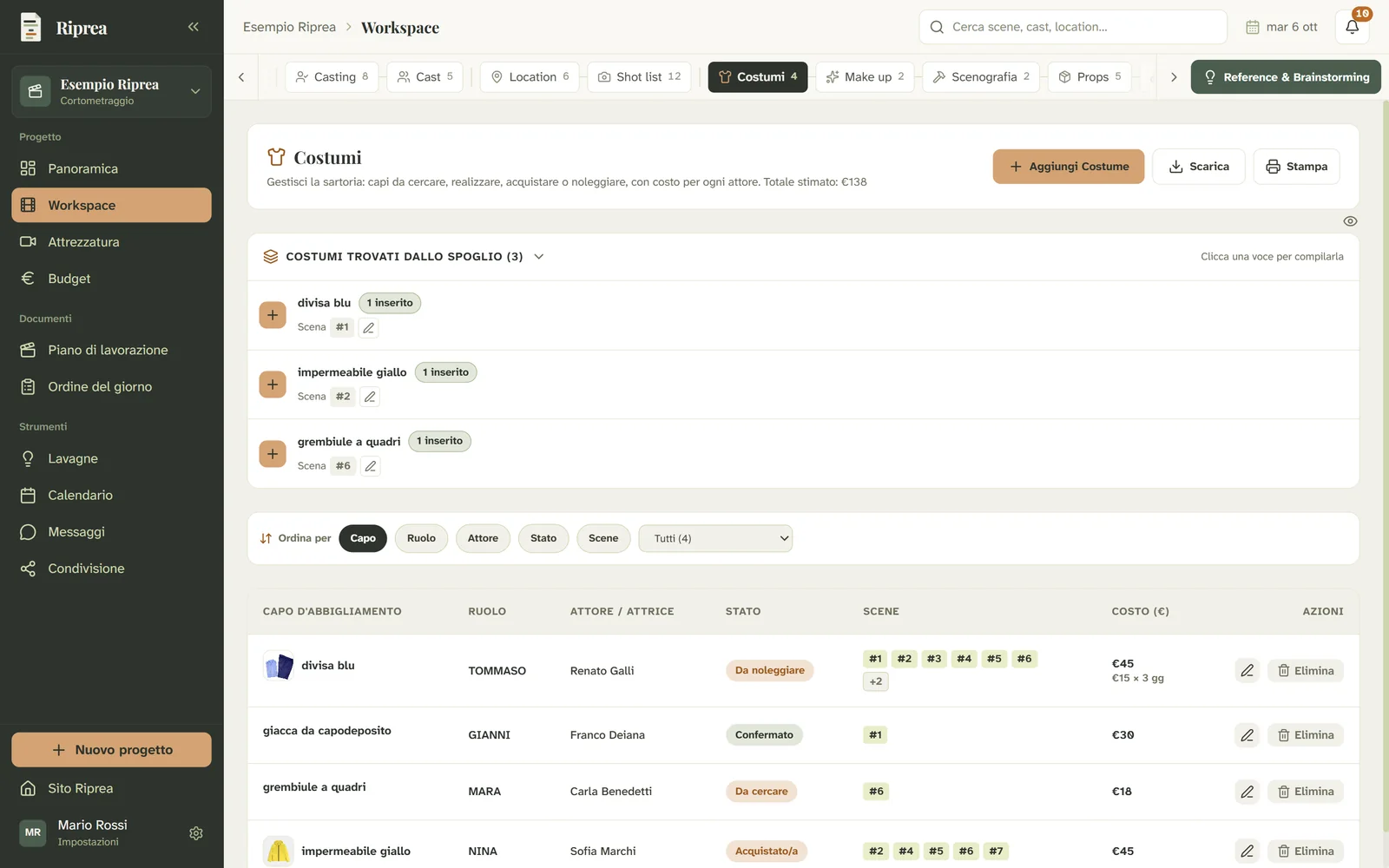Click the search field Cerca scene, cast, location
The width and height of the screenshot is (1389, 868).
(x=1073, y=27)
